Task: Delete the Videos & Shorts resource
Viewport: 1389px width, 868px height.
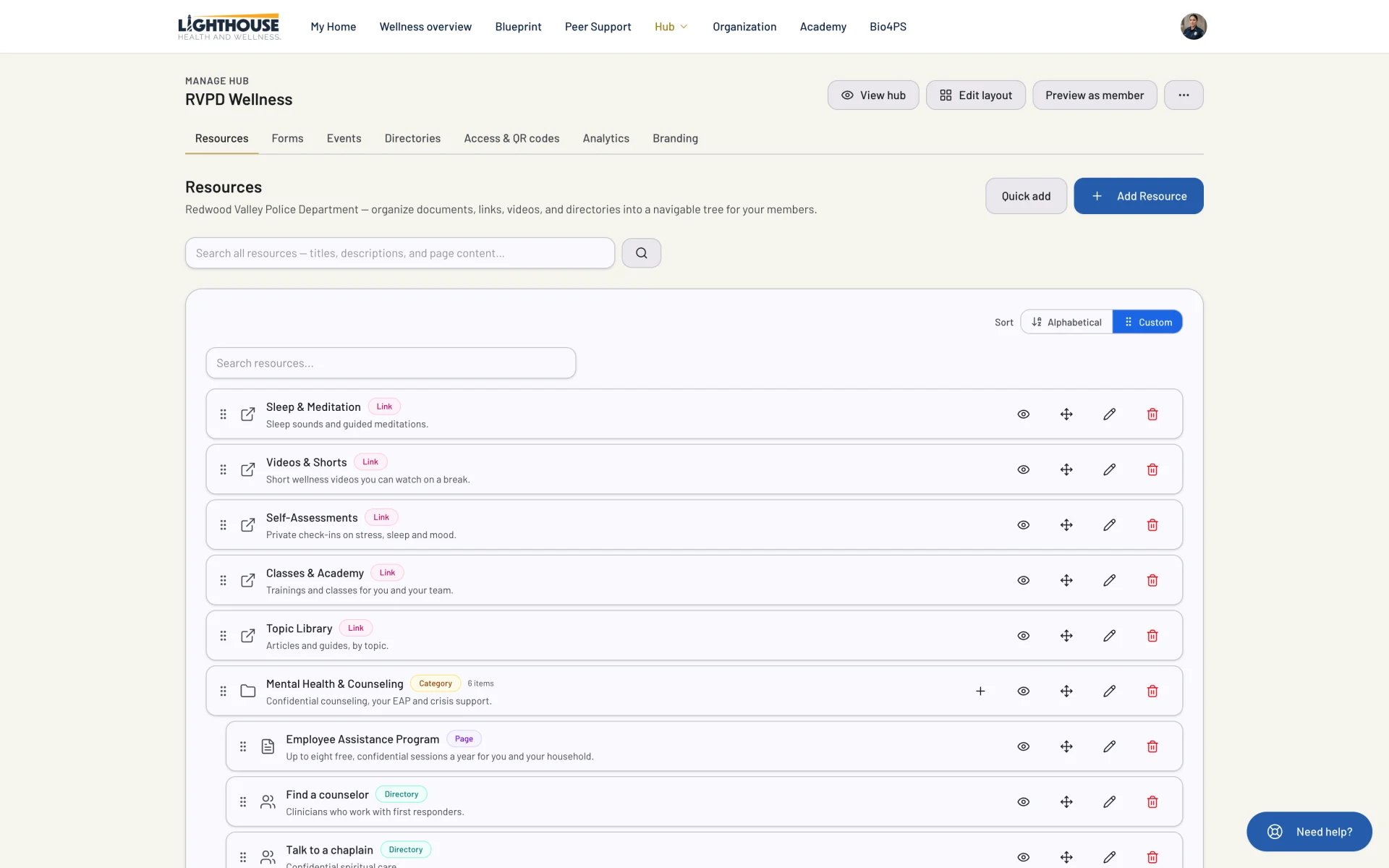Action: (1152, 469)
